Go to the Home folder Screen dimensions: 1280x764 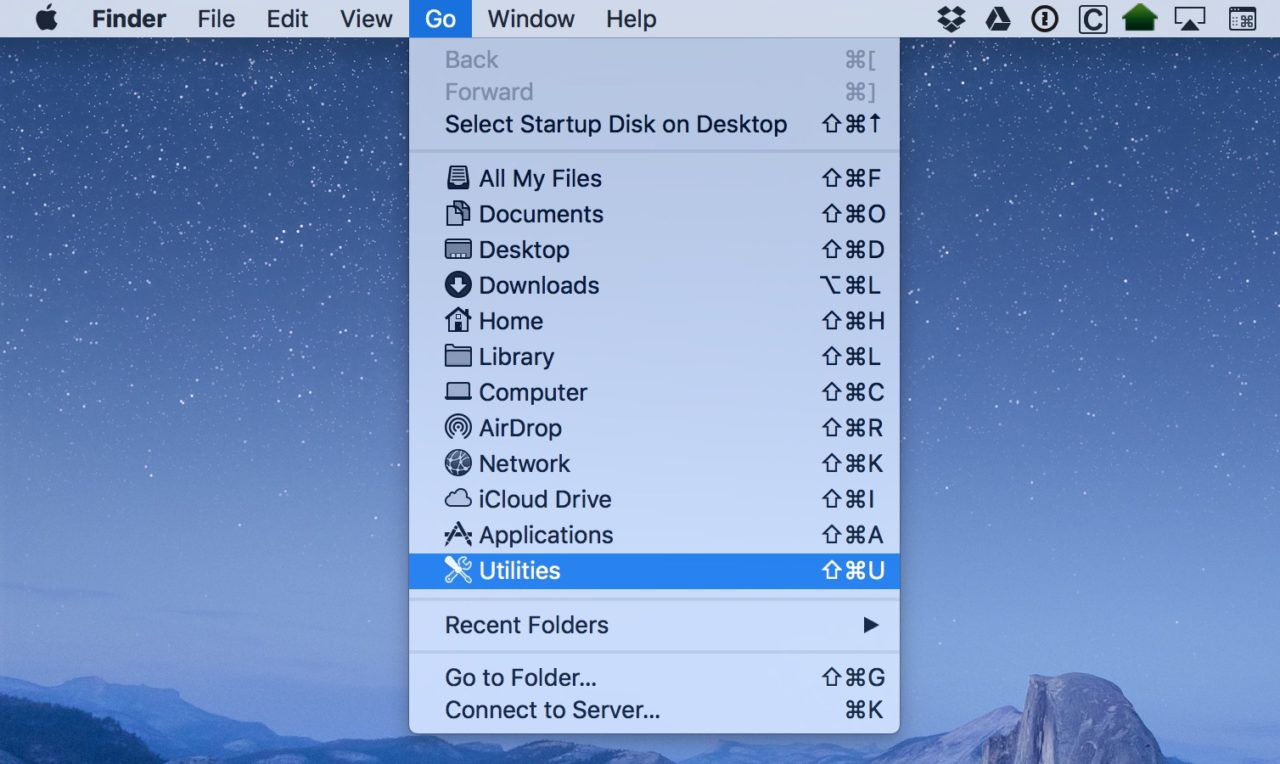pos(654,321)
